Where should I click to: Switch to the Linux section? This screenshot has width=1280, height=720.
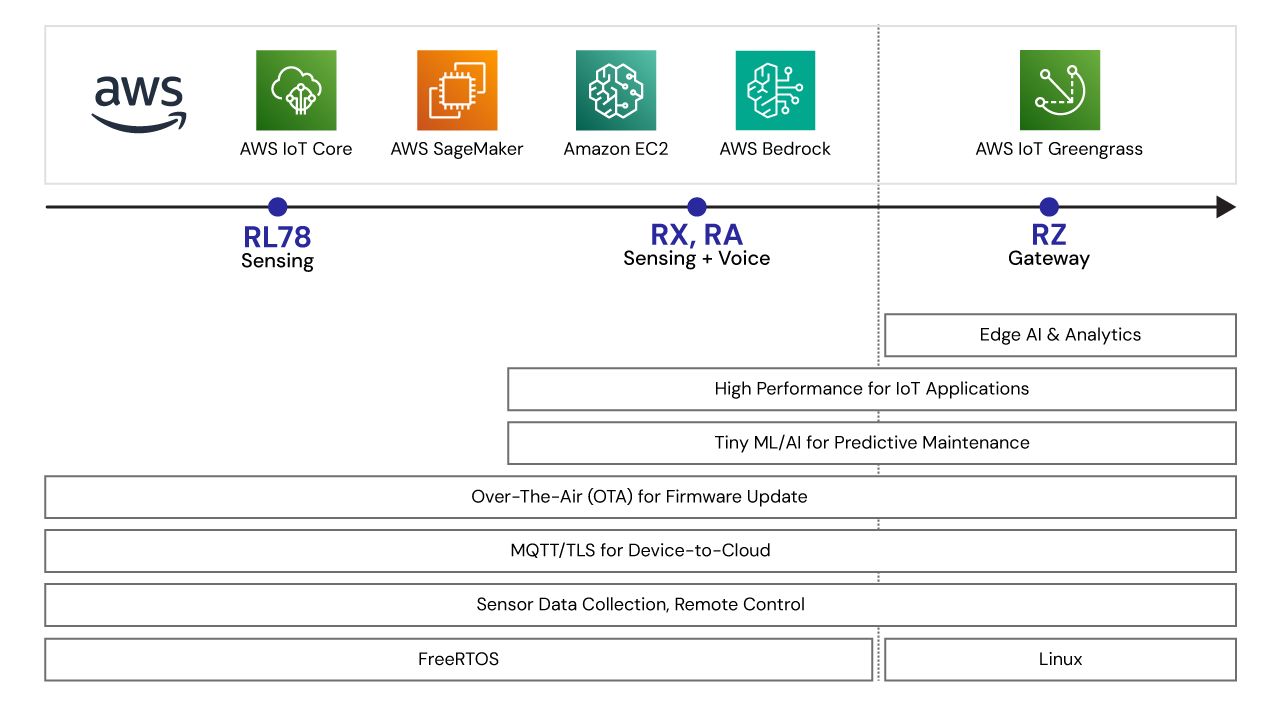click(1060, 659)
